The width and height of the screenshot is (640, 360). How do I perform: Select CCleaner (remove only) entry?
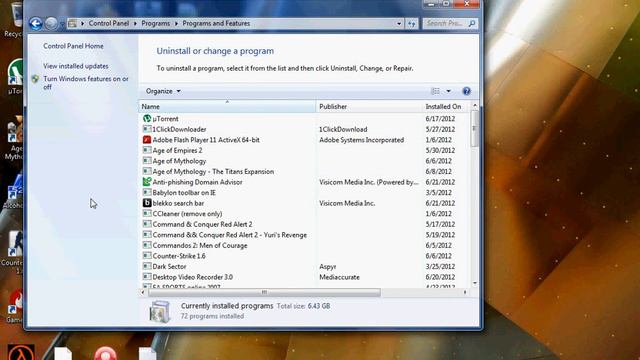pyautogui.click(x=187, y=213)
